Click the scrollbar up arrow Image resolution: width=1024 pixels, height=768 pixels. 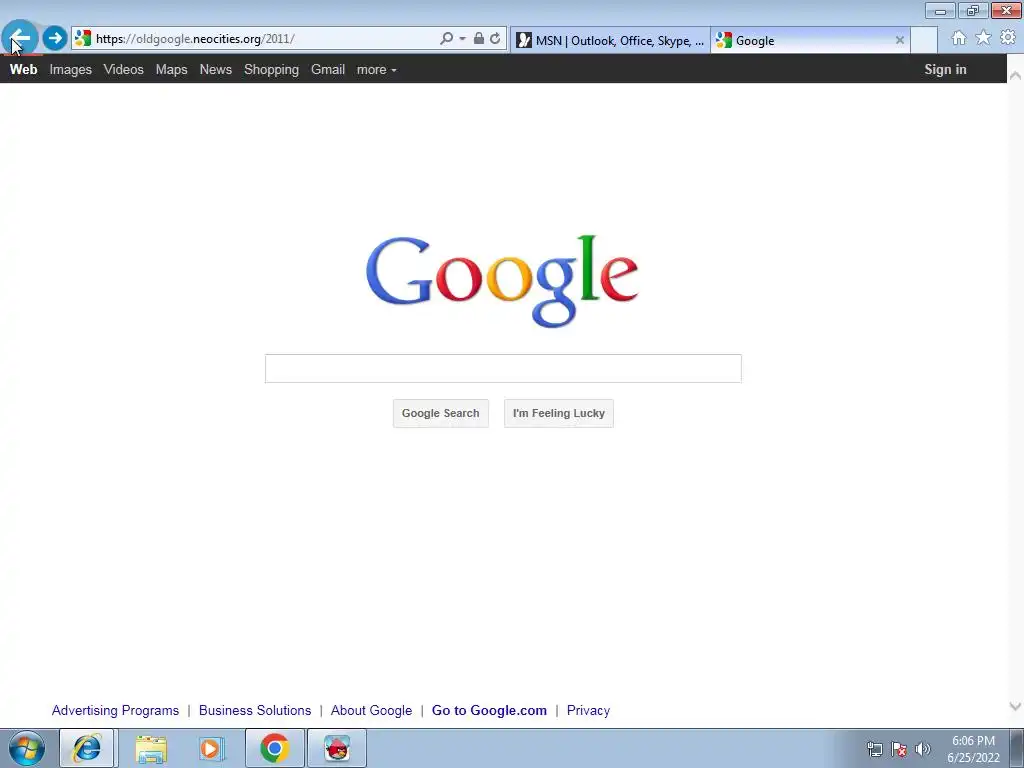1016,75
